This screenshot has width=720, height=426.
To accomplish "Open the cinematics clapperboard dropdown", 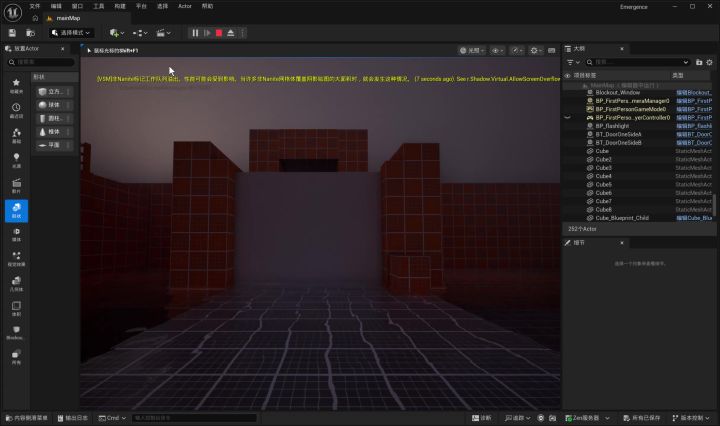I will (163, 33).
